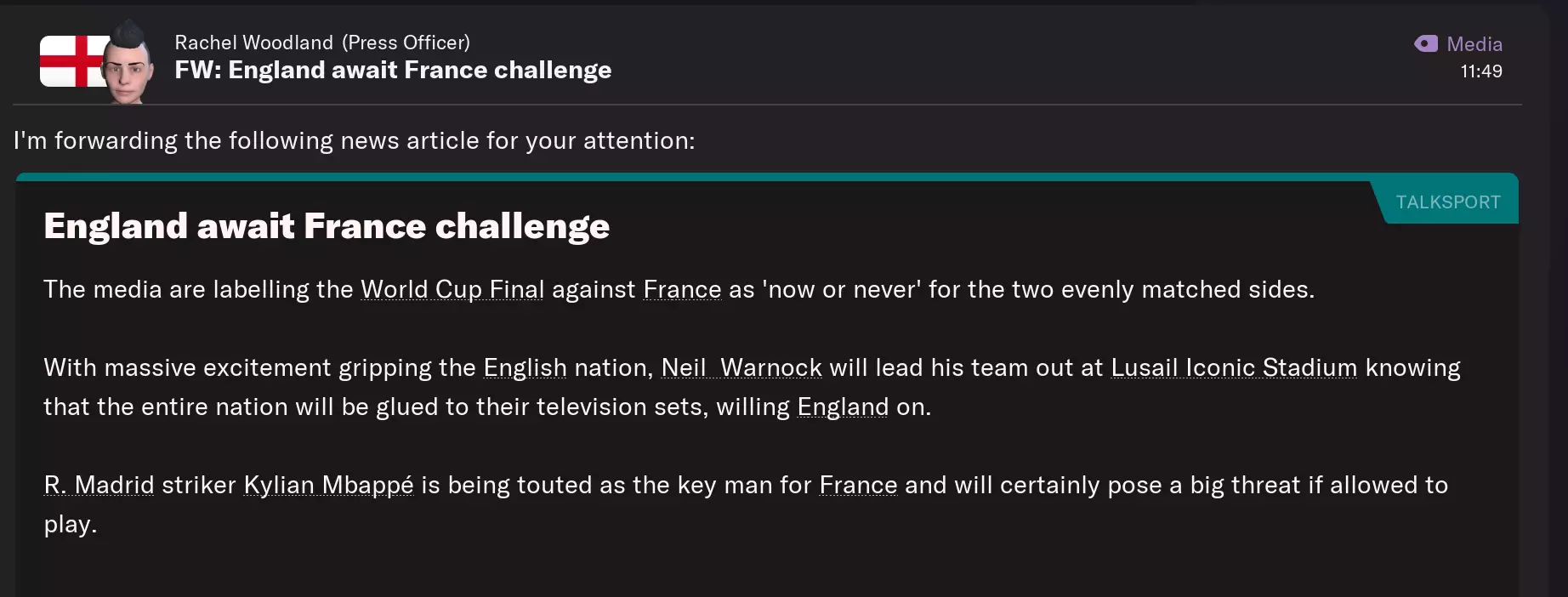Click the large article headline text
This screenshot has height=597, width=1568.
(327, 226)
